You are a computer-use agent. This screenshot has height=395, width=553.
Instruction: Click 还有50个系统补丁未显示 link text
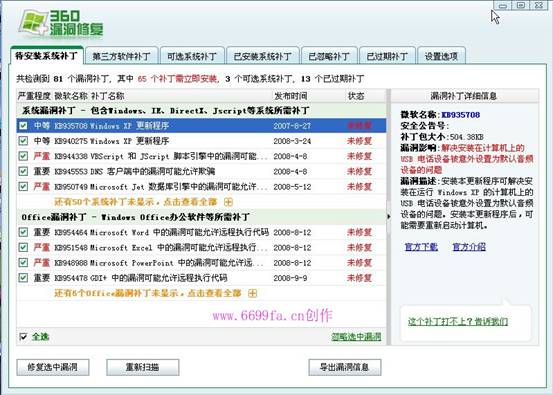point(135,202)
